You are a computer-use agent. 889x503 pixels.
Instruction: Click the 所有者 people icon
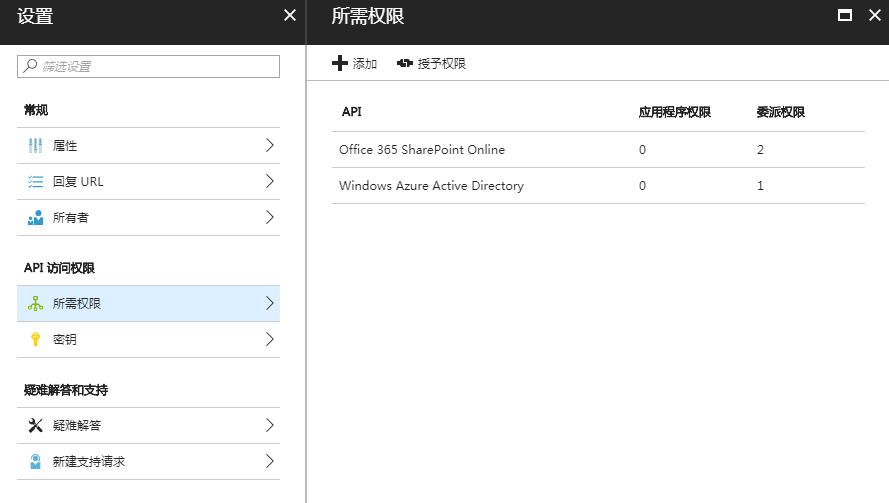point(35,218)
